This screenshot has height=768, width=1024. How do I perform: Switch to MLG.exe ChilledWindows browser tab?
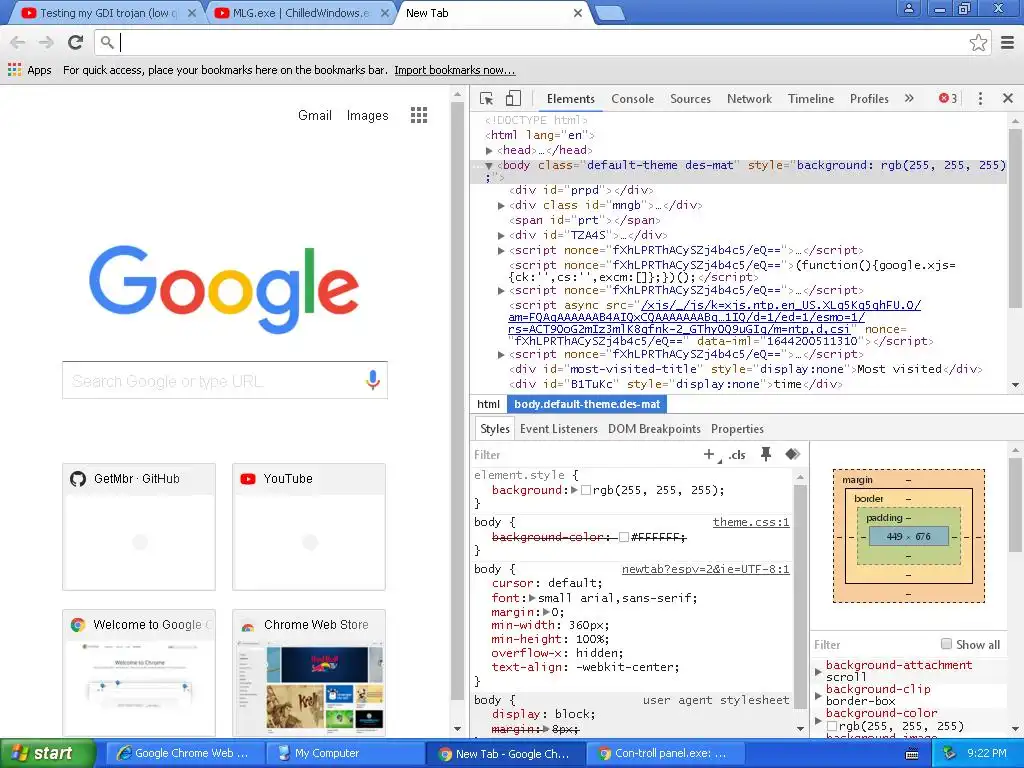(300, 13)
